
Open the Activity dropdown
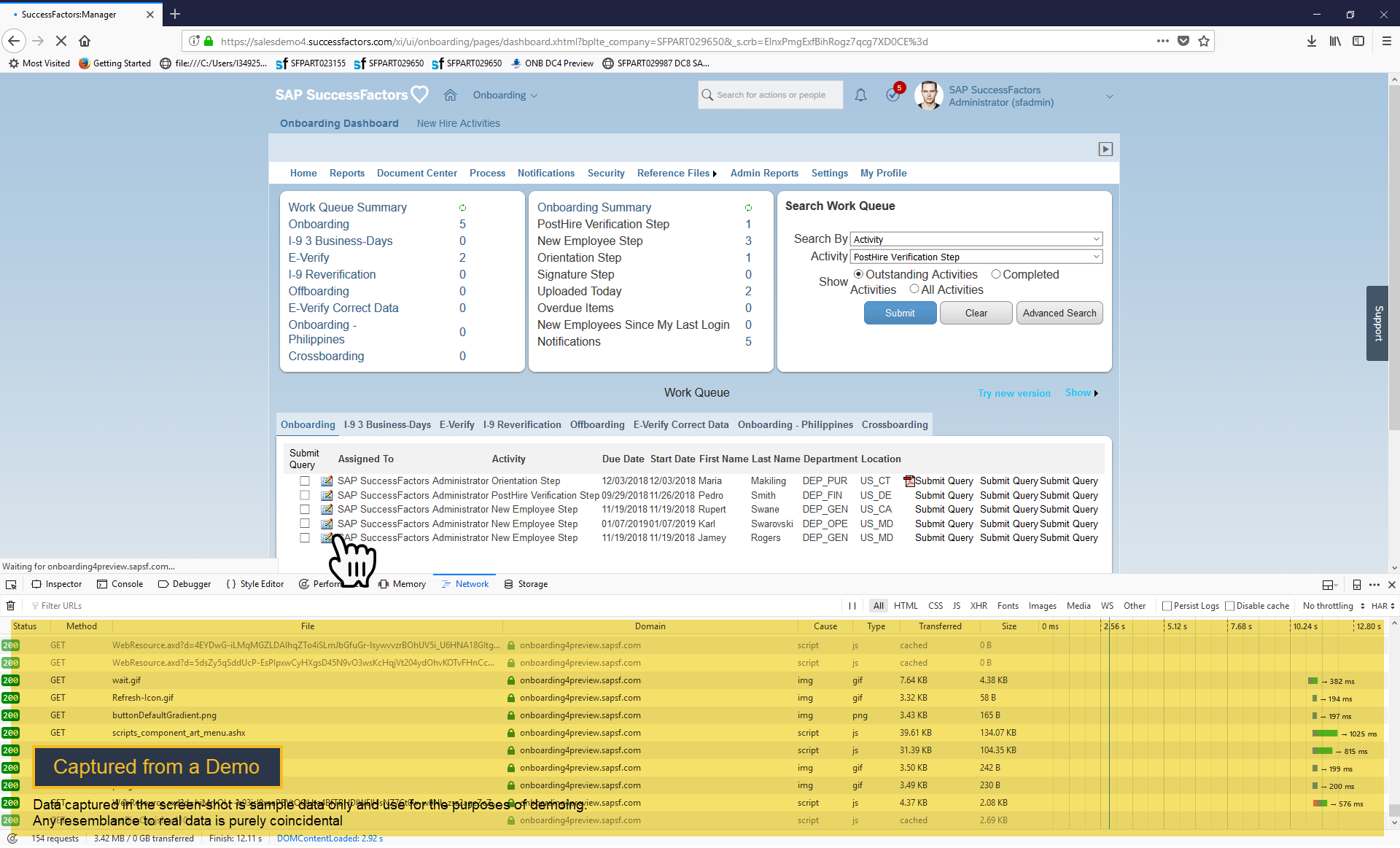coord(976,257)
